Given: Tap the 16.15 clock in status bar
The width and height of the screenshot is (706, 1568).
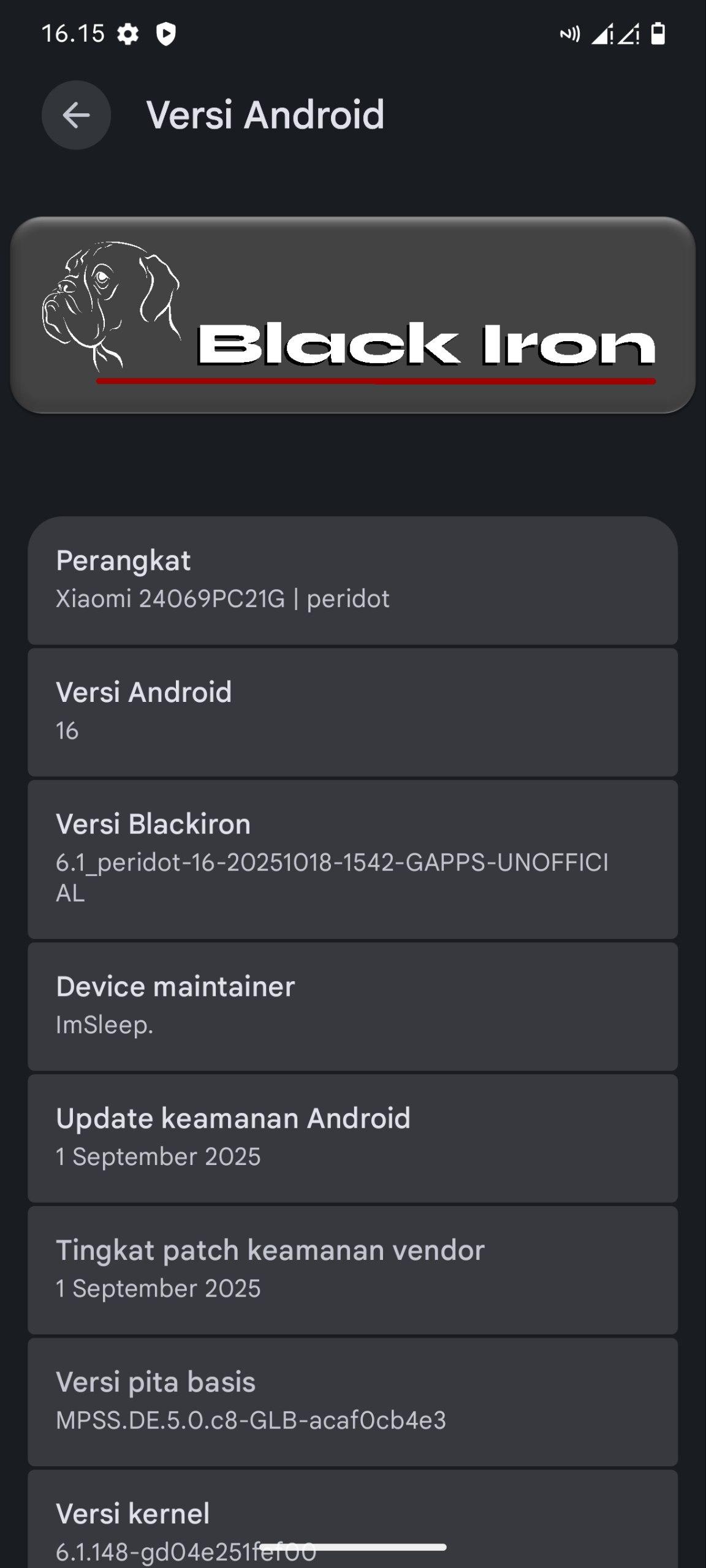Looking at the screenshot, I should pyautogui.click(x=73, y=34).
